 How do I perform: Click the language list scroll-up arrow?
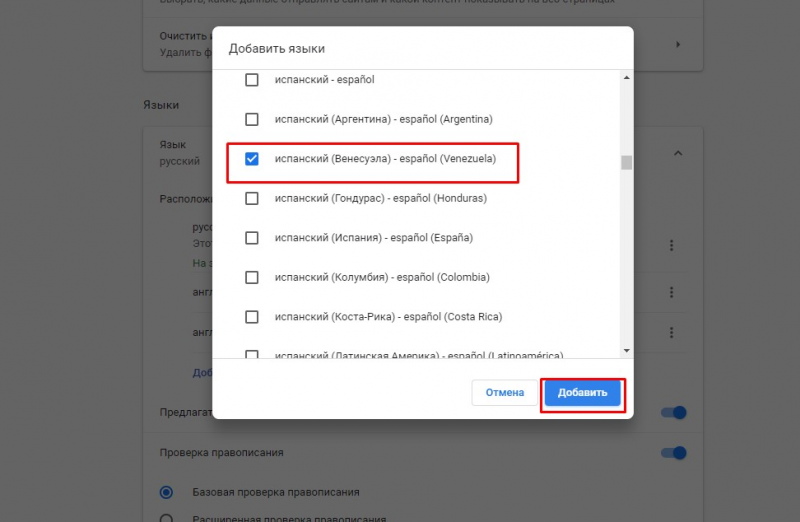click(x=626, y=79)
